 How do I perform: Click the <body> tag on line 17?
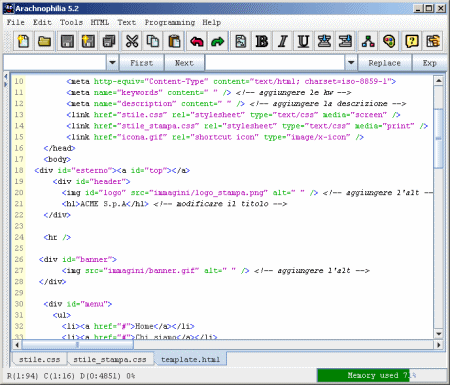57,159
